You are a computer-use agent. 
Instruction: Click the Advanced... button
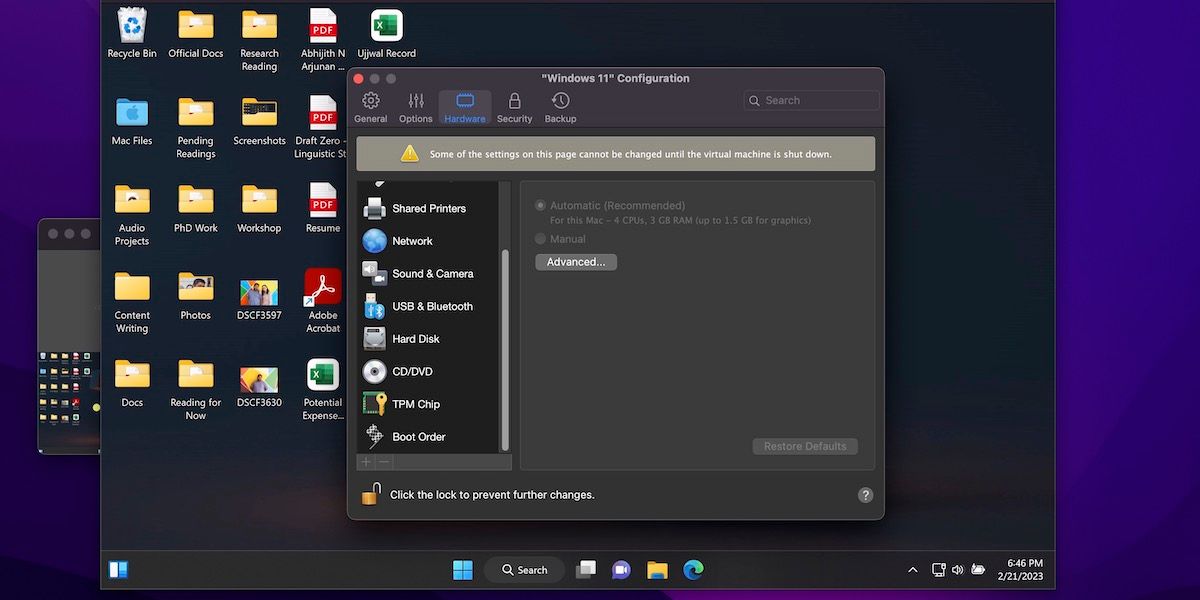tap(576, 262)
